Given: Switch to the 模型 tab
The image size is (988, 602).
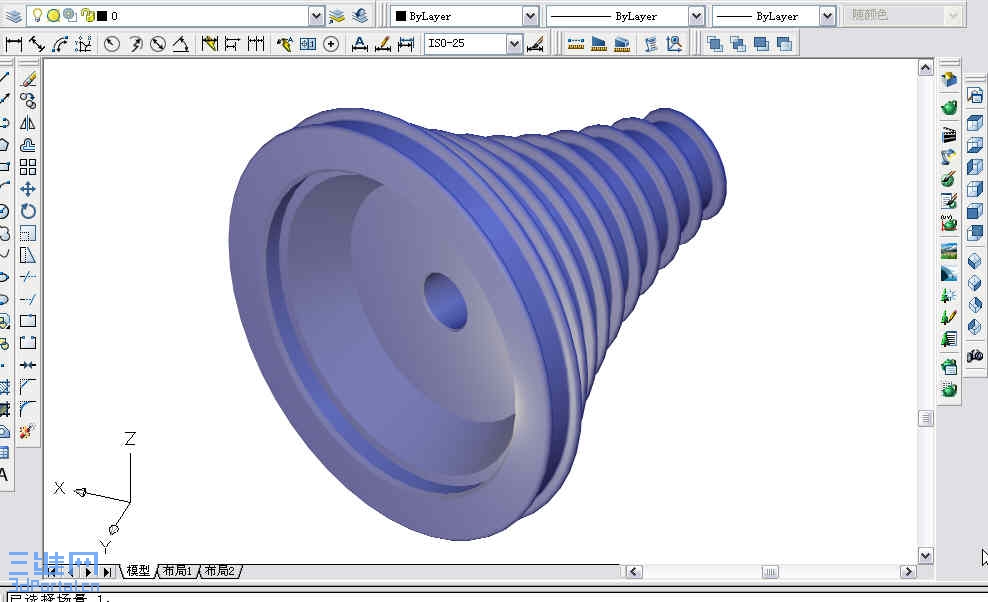Looking at the screenshot, I should click(x=139, y=571).
